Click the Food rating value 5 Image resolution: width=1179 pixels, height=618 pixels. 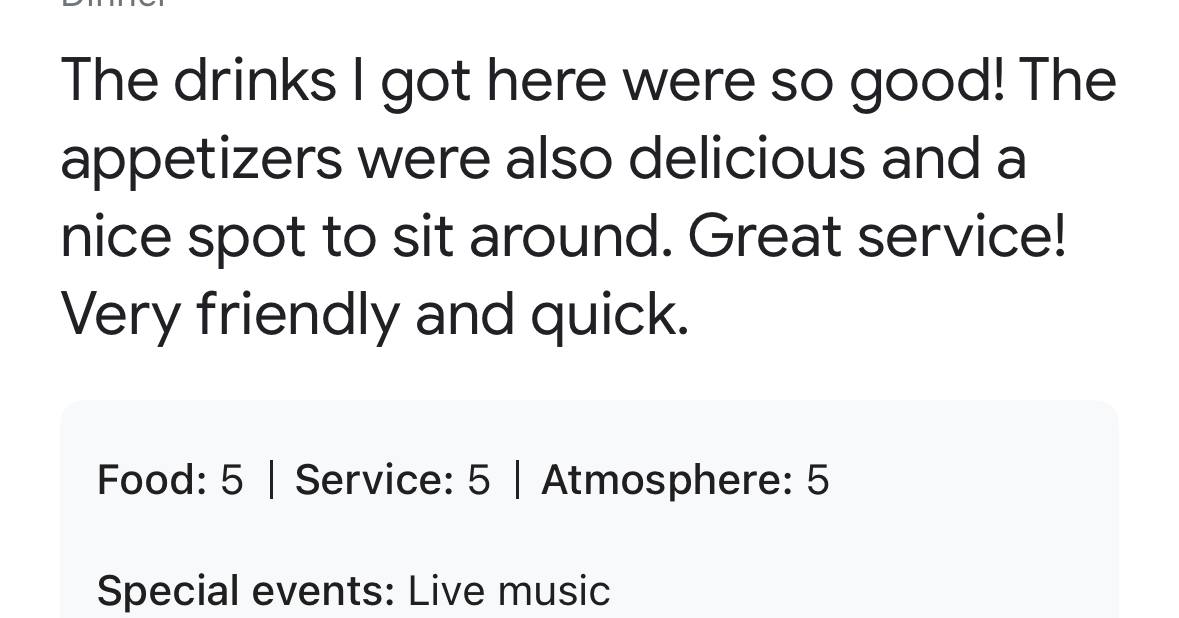point(232,480)
